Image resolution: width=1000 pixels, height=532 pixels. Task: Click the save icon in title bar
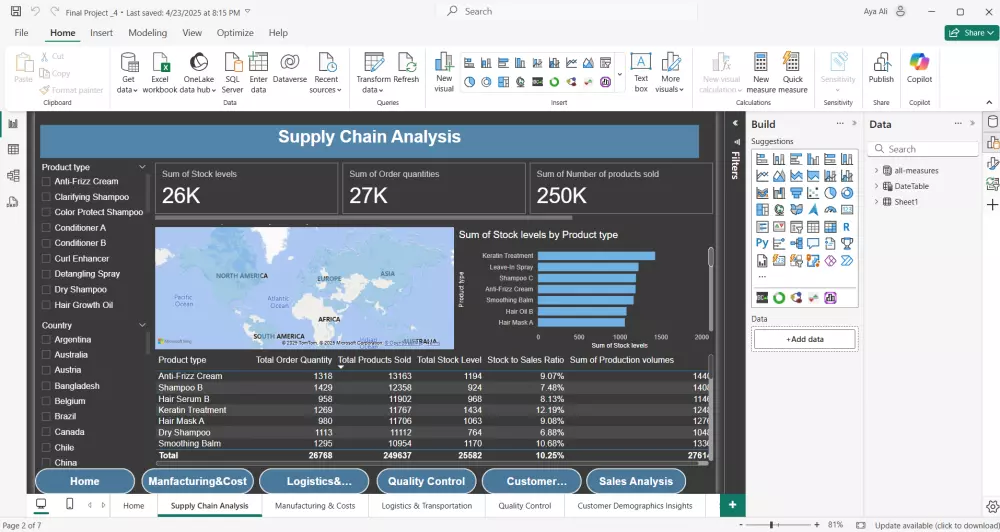point(16,11)
